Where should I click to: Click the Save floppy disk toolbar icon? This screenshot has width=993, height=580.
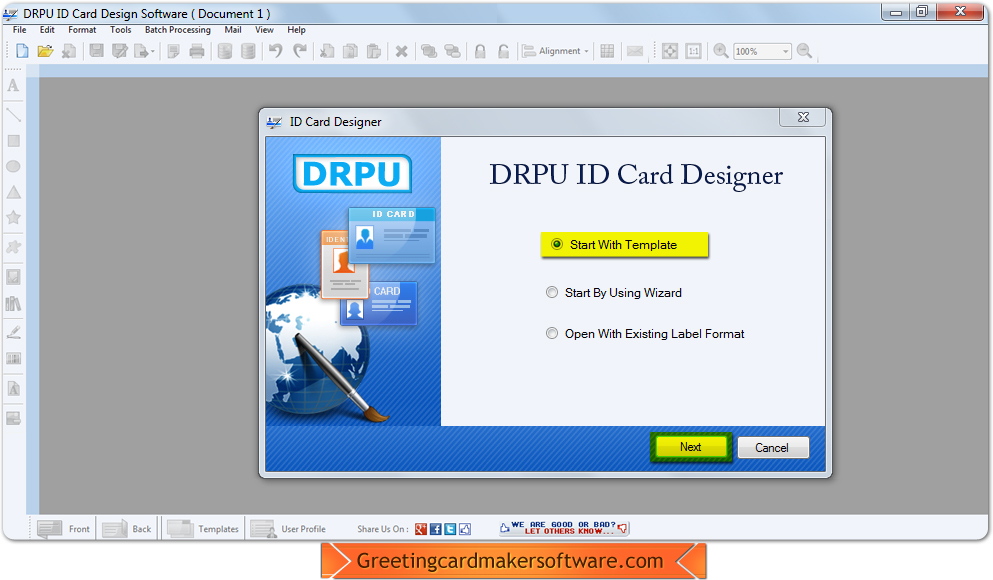(x=96, y=51)
